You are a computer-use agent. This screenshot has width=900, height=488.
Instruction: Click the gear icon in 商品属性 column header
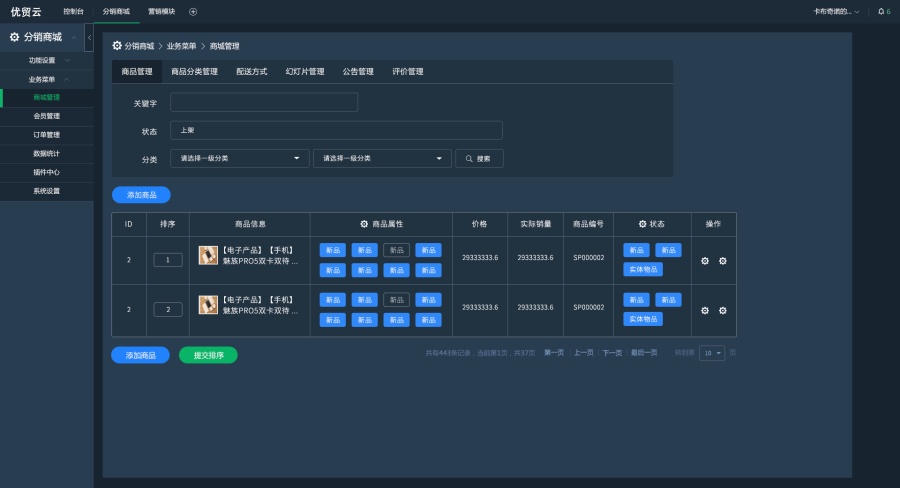364,224
